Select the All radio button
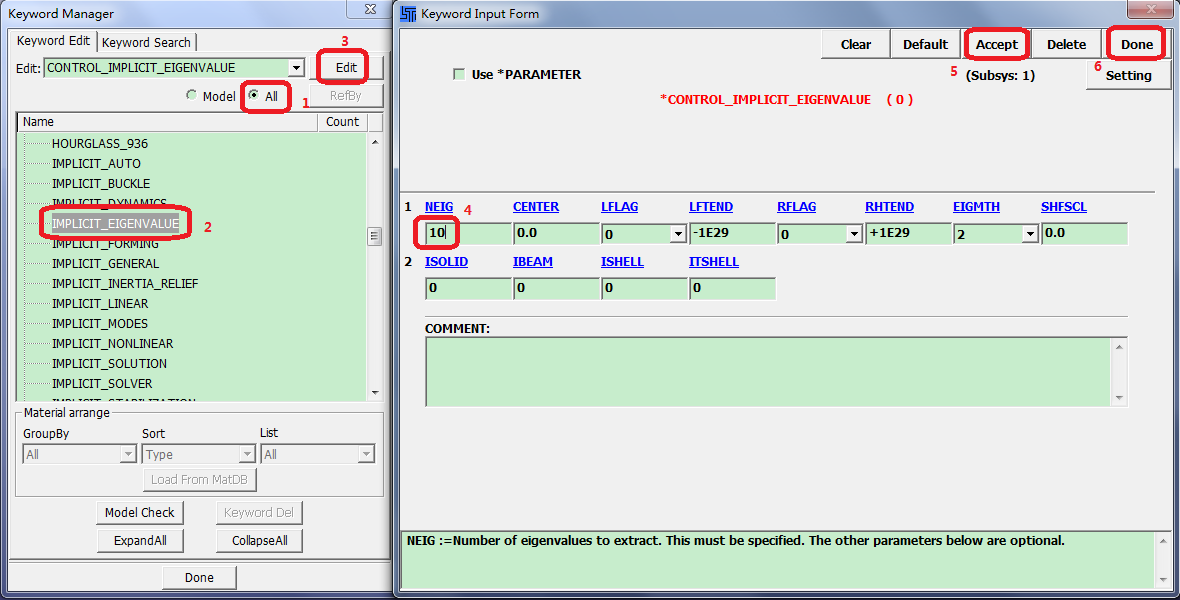Screen dimensions: 1180x600 tap(263, 96)
